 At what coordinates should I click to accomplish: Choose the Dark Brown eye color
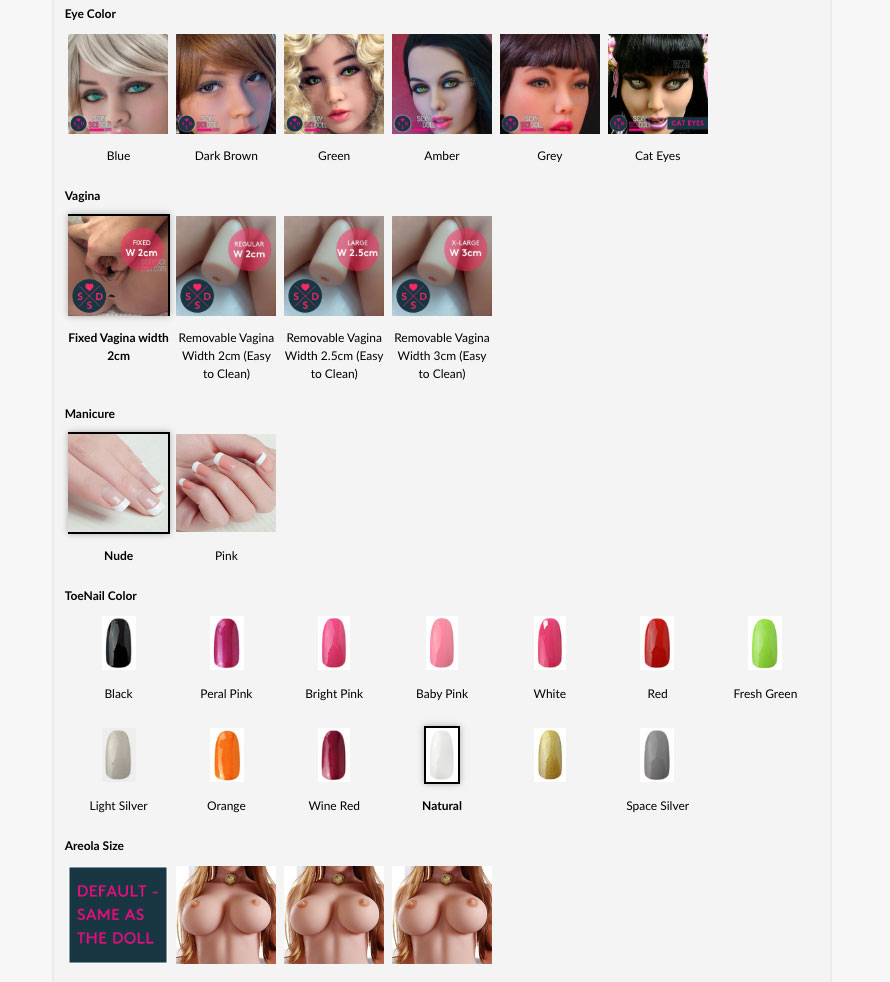tap(225, 84)
